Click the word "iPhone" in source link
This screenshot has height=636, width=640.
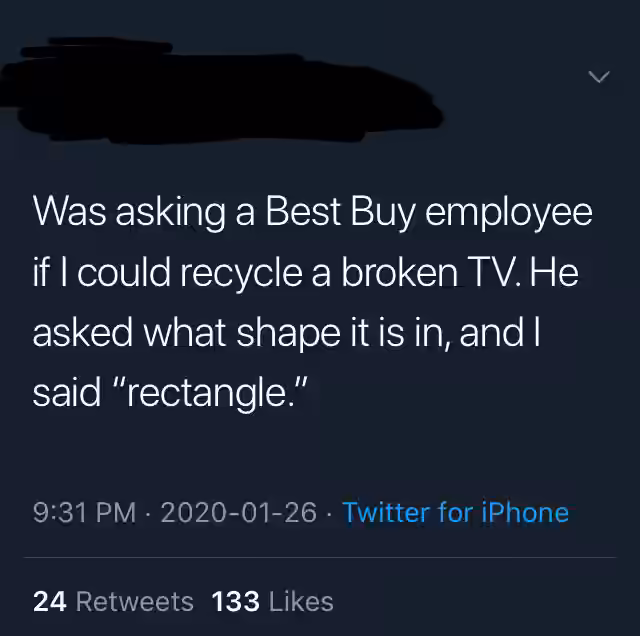coord(525,512)
